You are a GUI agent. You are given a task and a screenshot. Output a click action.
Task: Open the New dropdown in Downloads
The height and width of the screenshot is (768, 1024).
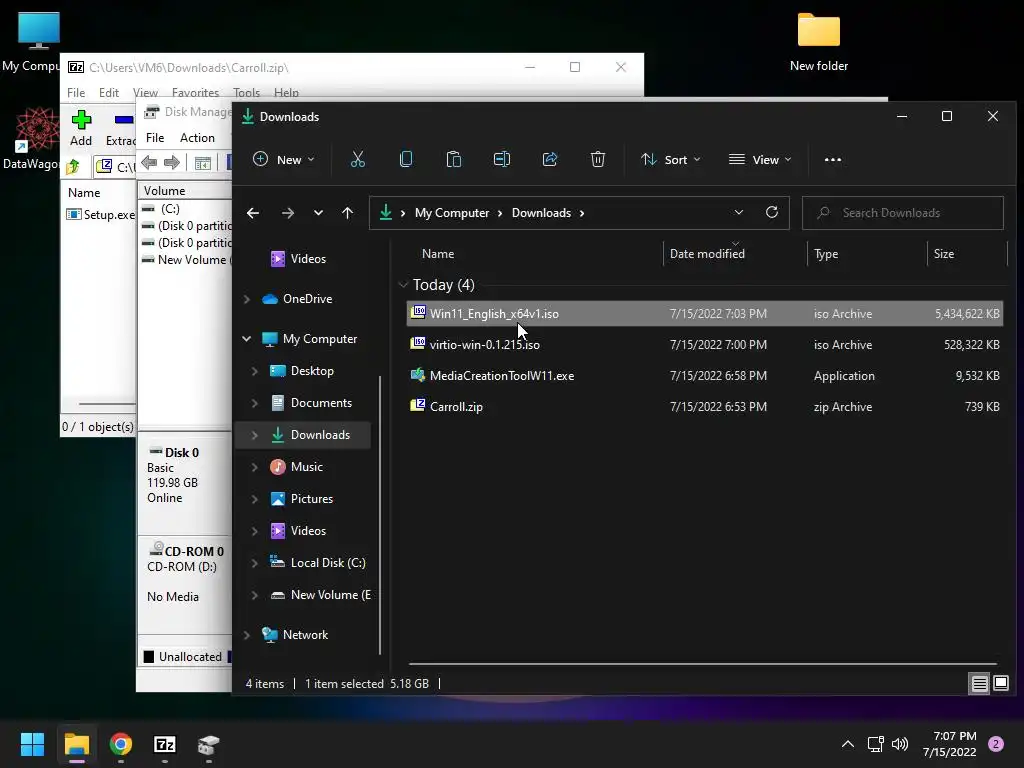[283, 159]
